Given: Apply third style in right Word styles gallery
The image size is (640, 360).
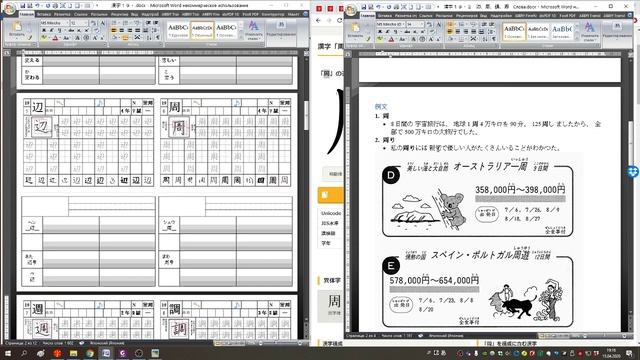Looking at the screenshot, I should (x=562, y=32).
